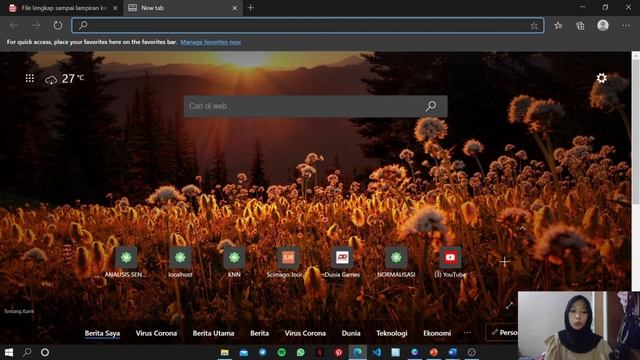Screen dimensions: 640x360
Task: Open the apps grid launcher icon
Action: (x=30, y=78)
